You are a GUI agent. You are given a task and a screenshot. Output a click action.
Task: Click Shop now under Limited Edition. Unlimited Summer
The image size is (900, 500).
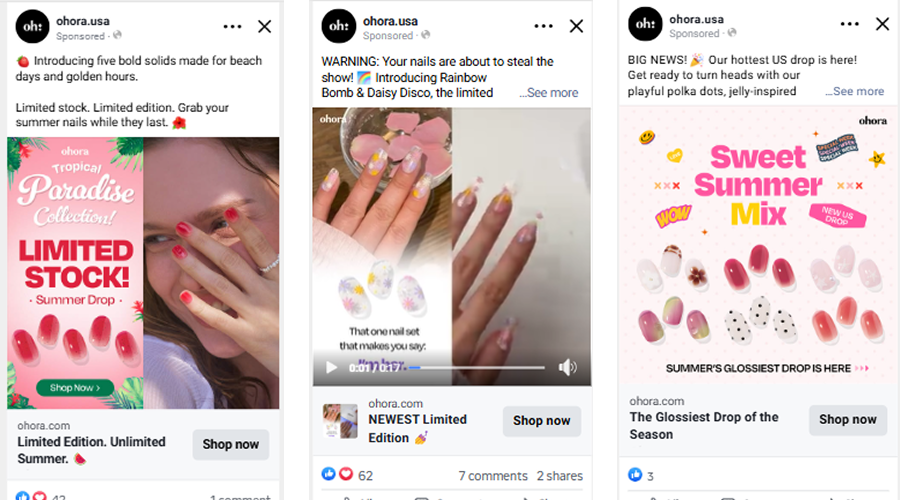[x=230, y=444]
